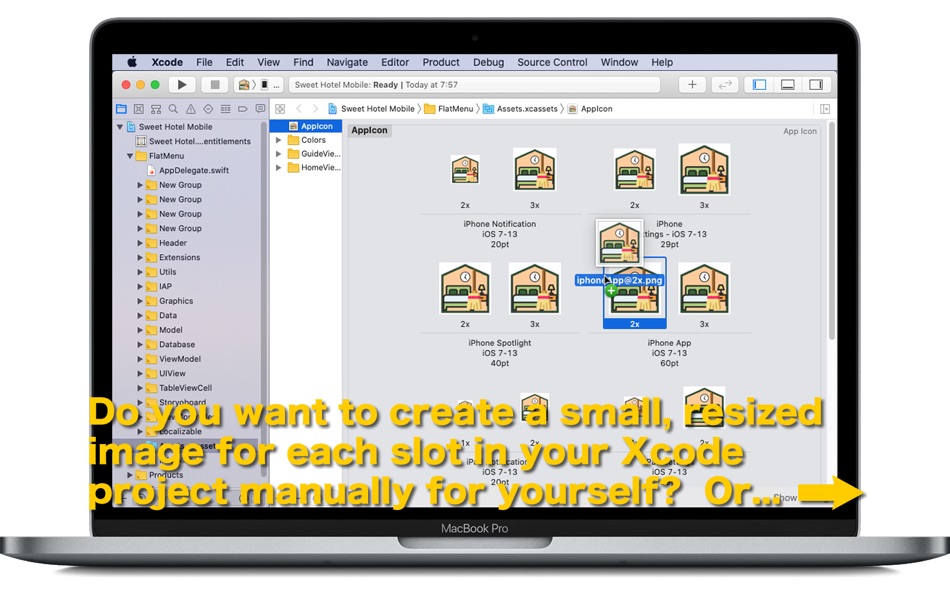
Task: Click the code review arrows button
Action: [x=725, y=85]
